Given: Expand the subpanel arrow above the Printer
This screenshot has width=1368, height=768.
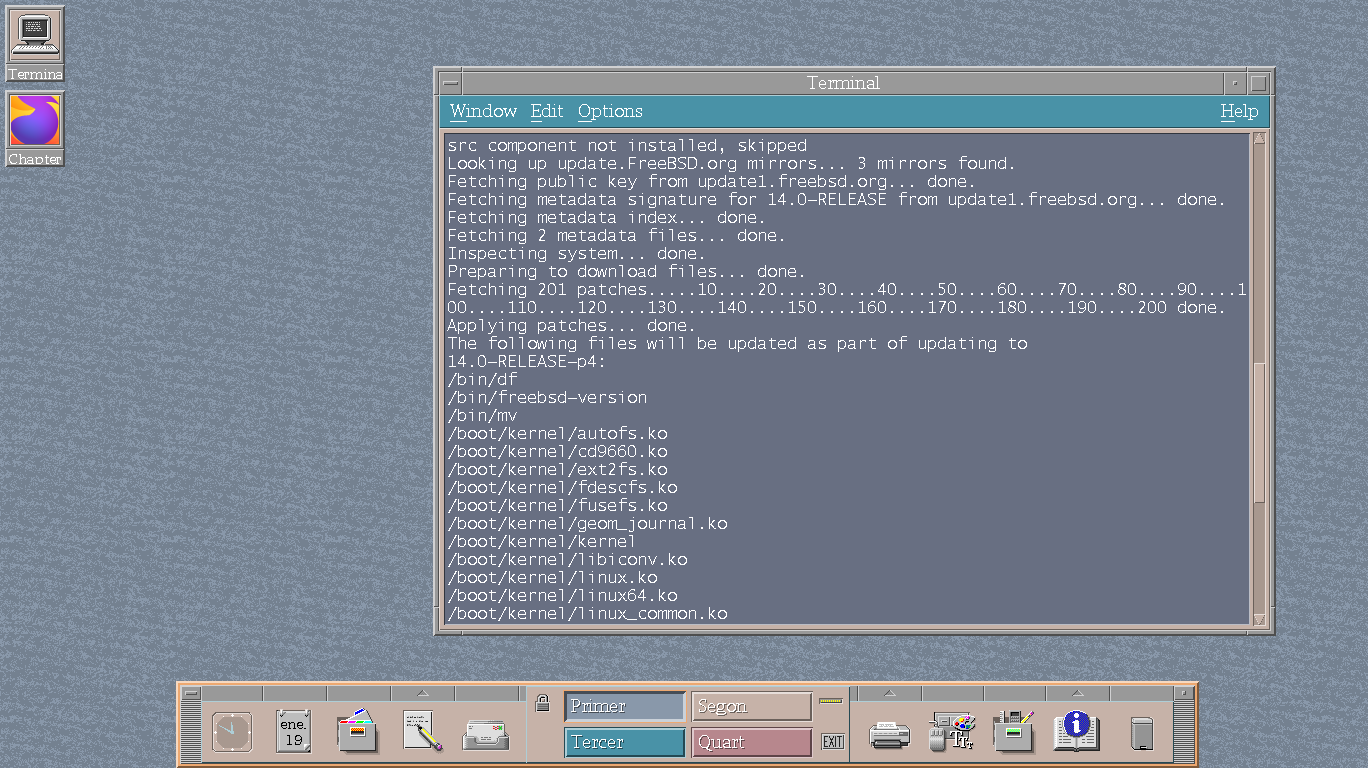Looking at the screenshot, I should pyautogui.click(x=889, y=693).
